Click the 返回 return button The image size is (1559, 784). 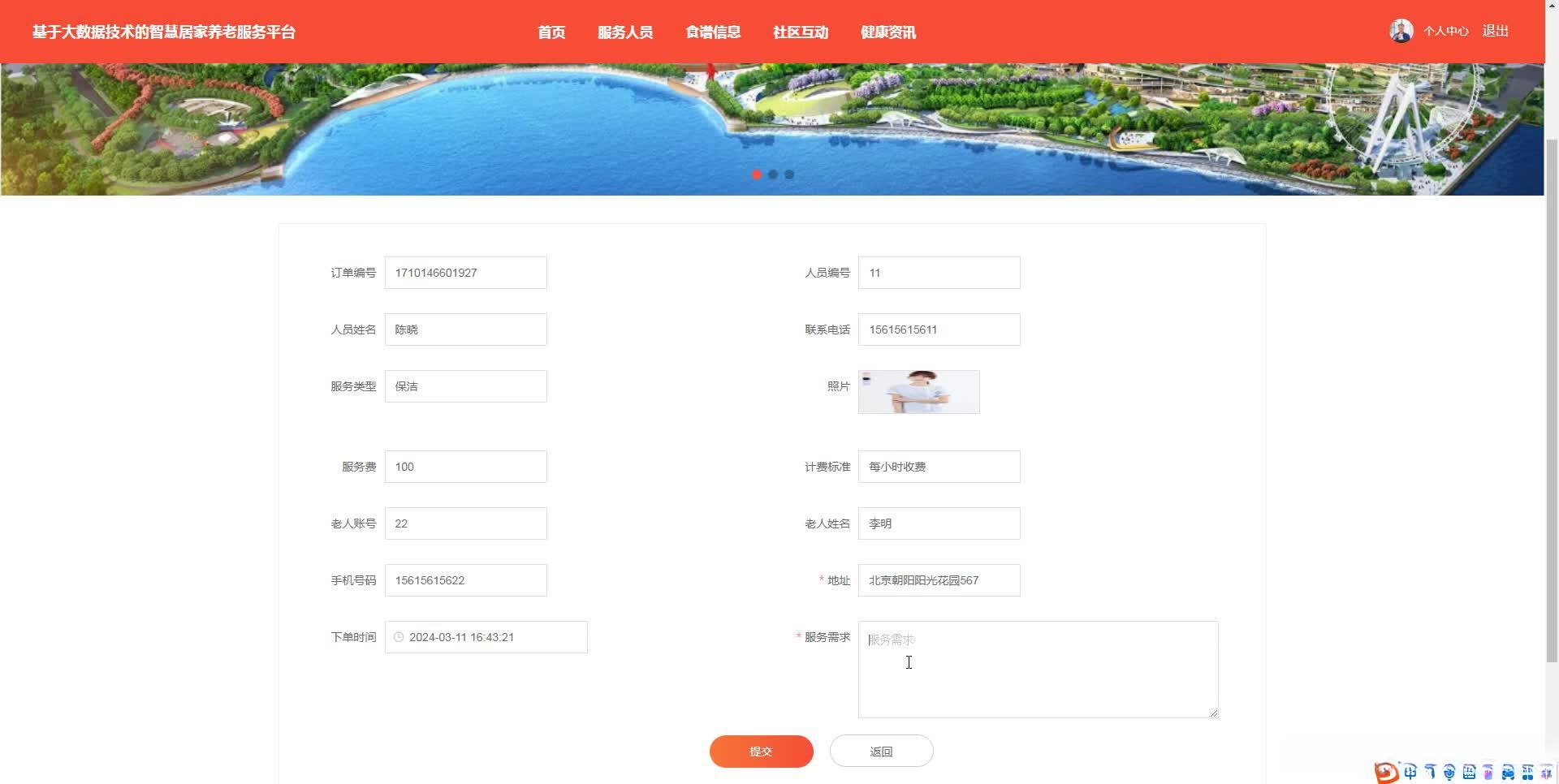click(x=881, y=751)
